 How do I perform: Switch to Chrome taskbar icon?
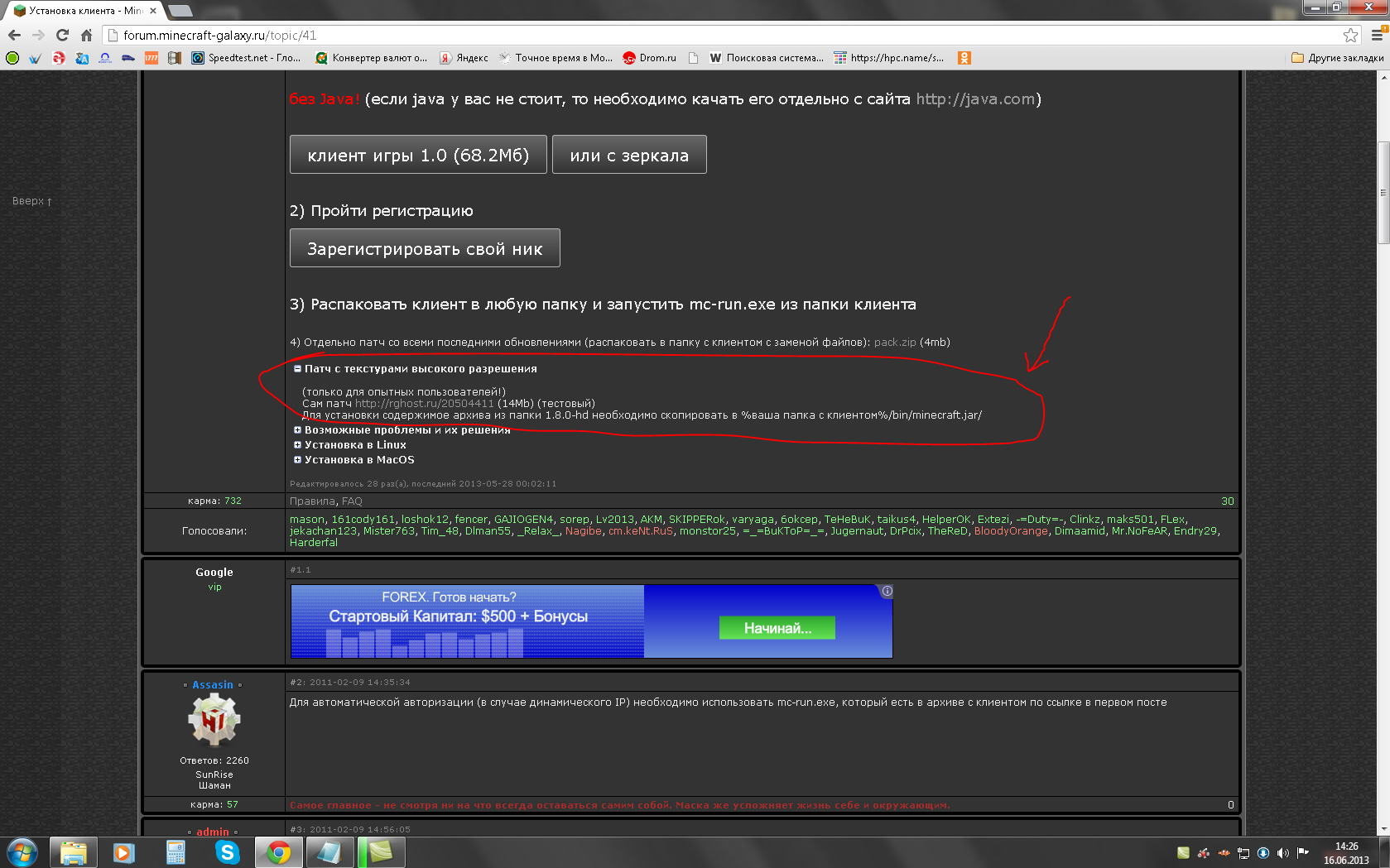pyautogui.click(x=278, y=852)
